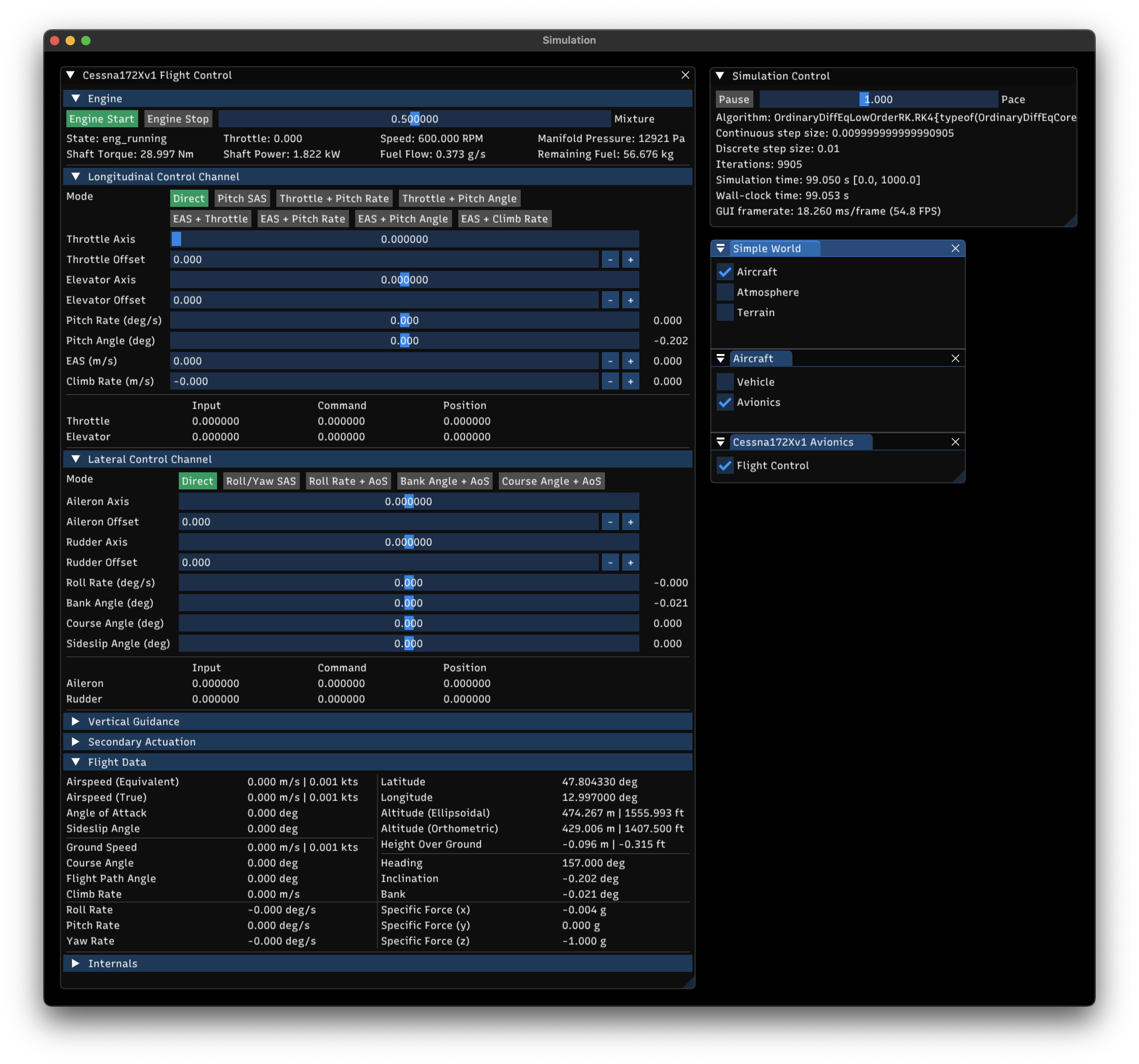Click the Pace slider
This screenshot has width=1139, height=1064.
pos(878,99)
